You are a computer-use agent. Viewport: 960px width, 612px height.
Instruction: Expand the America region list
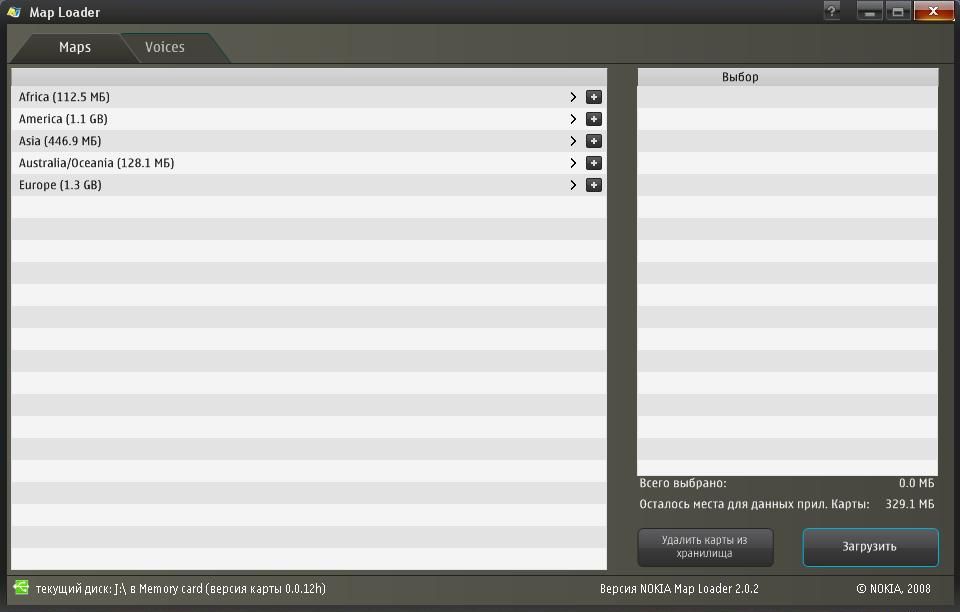tap(573, 119)
